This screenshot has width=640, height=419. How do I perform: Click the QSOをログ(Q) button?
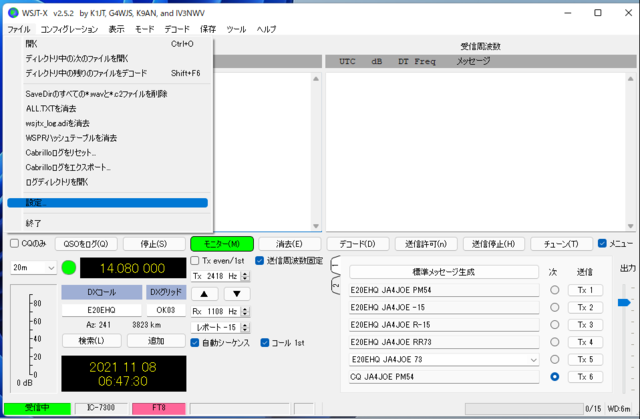point(86,244)
